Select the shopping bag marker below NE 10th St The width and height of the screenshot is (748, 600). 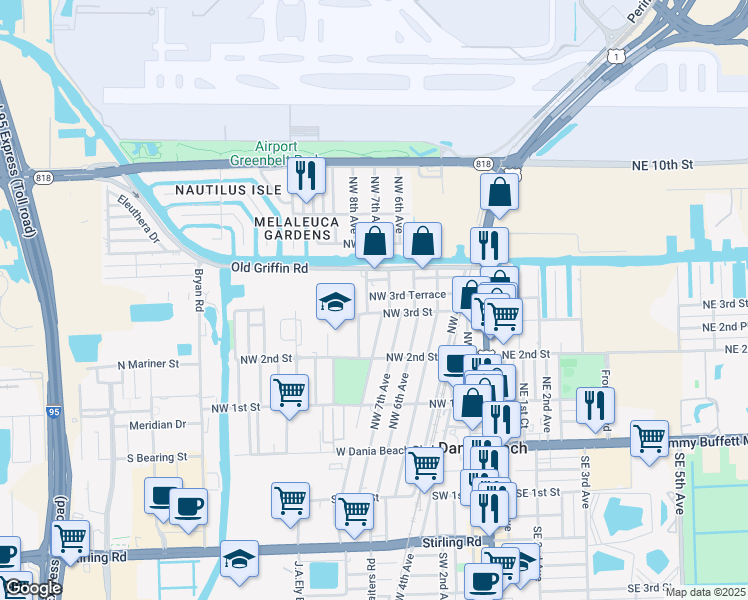[499, 193]
